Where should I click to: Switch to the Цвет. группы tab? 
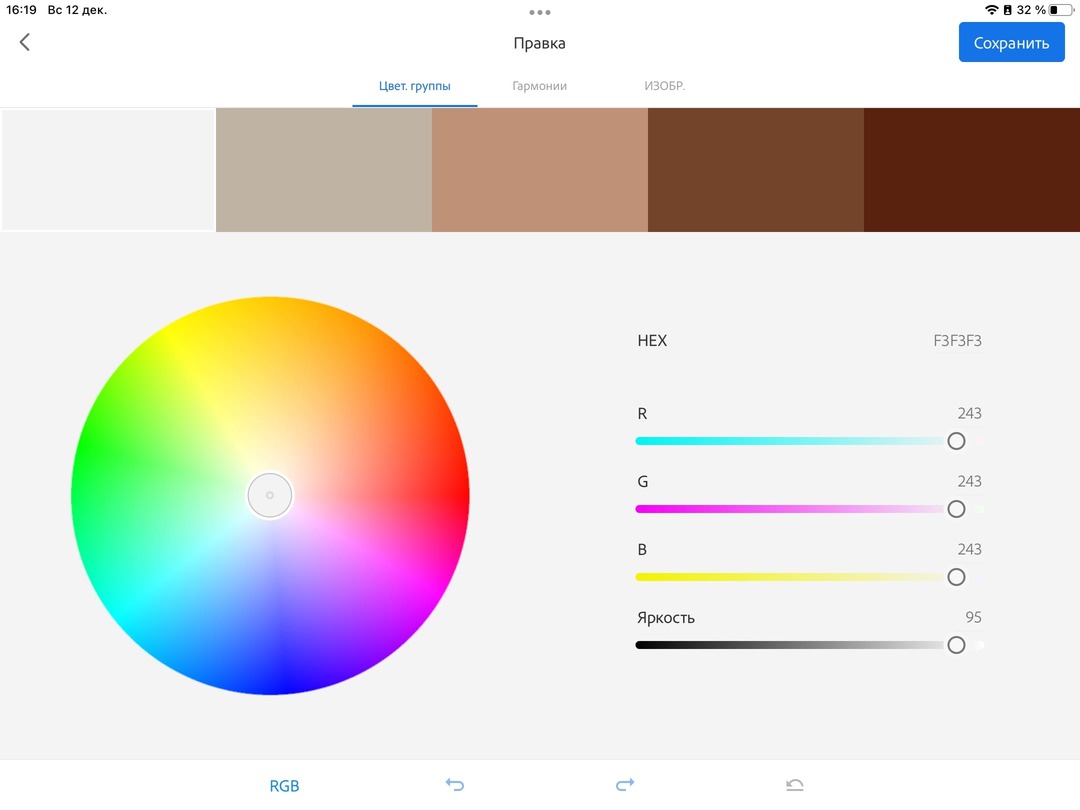pos(414,86)
